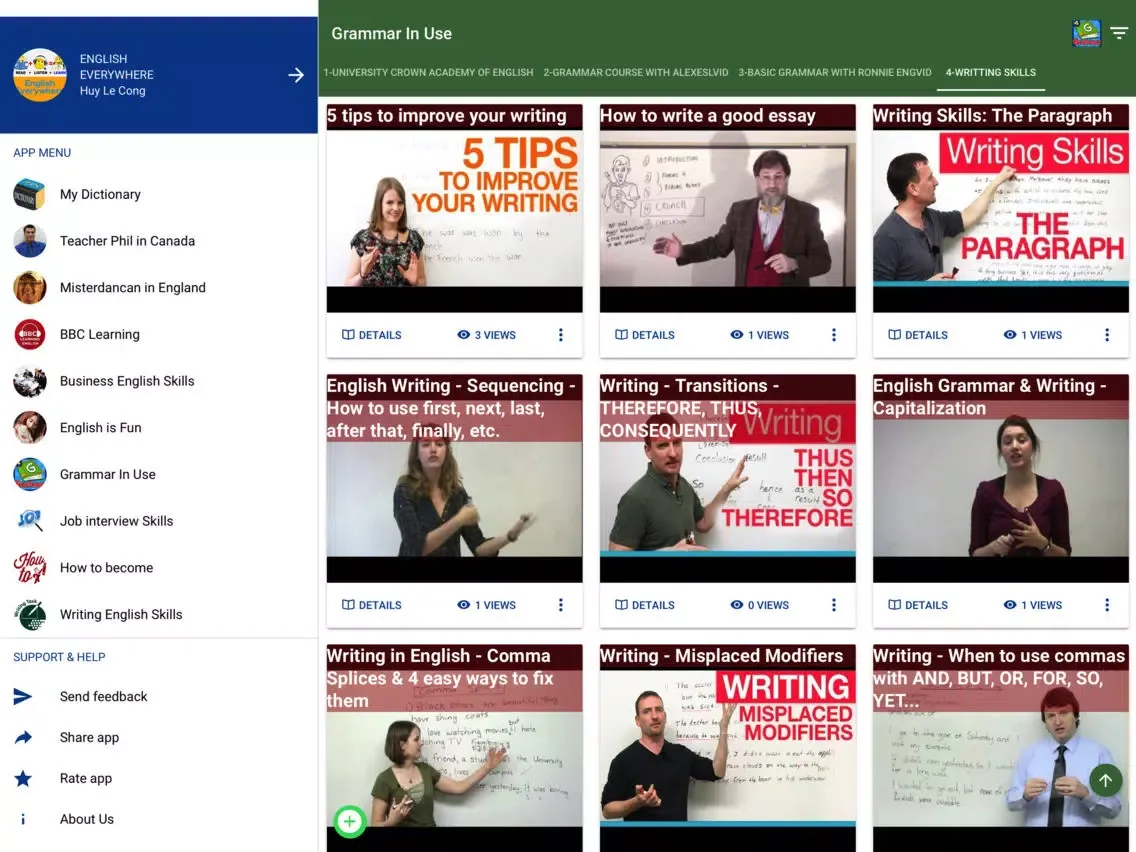
Task: Open more options for Capitalization video
Action: click(1107, 605)
